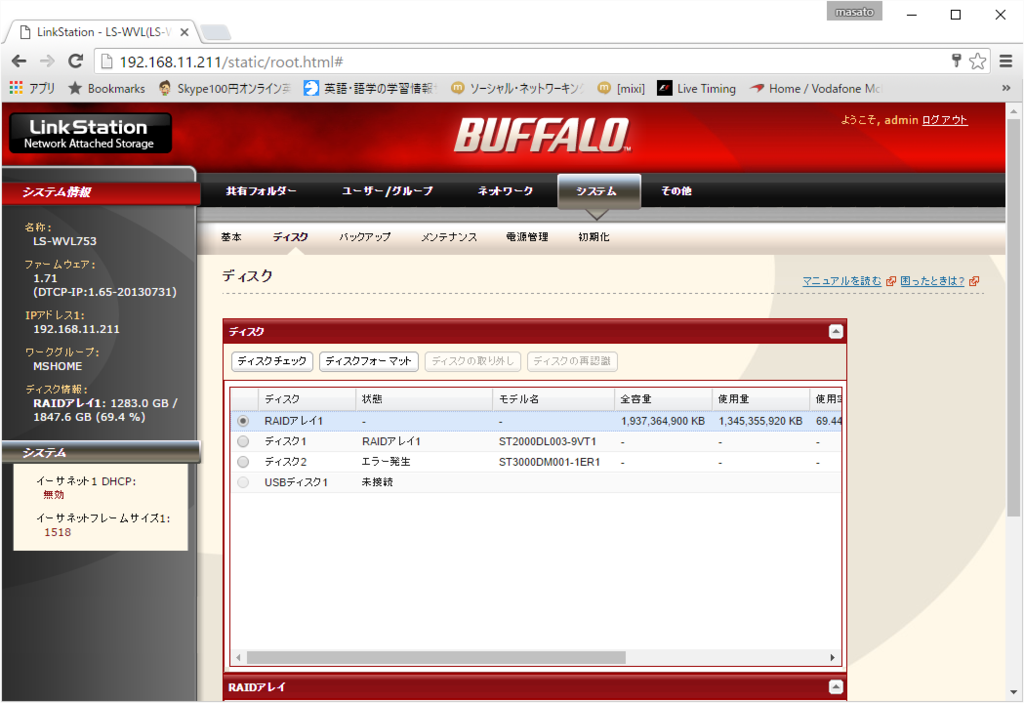This screenshot has height=703, width=1024.
Task: Click external-link icon beside マニュアルを読む
Action: click(x=890, y=282)
